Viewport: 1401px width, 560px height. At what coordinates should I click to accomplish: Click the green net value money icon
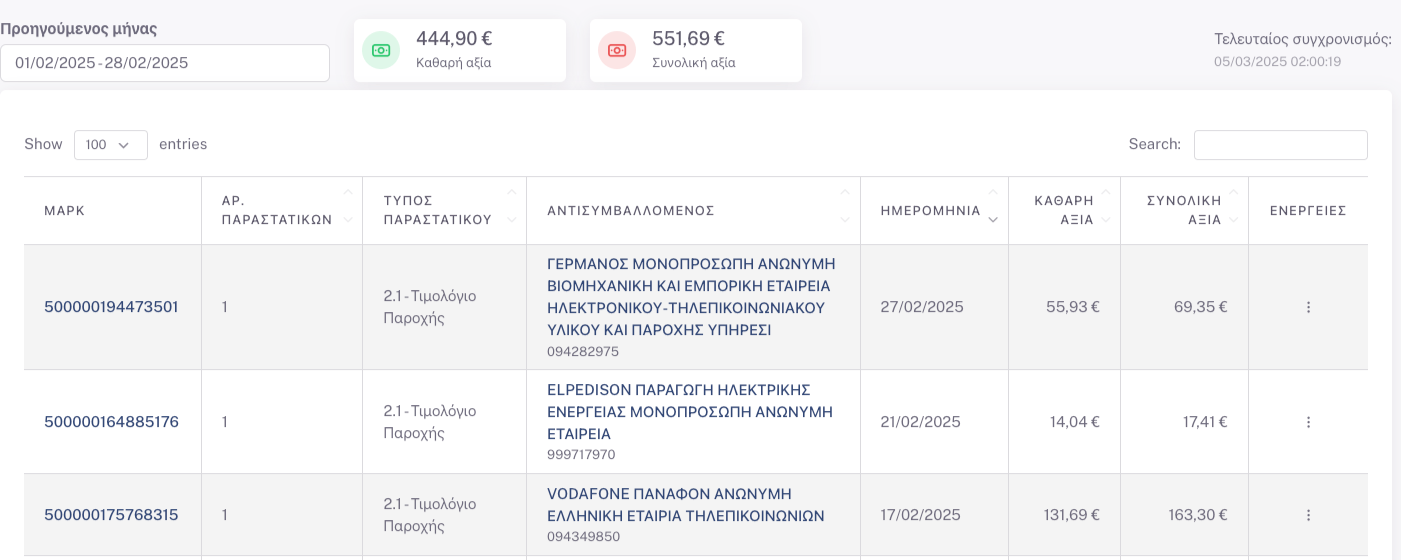tap(380, 50)
